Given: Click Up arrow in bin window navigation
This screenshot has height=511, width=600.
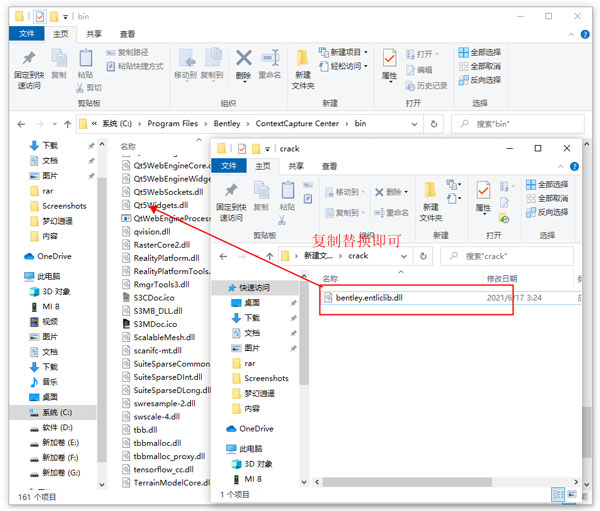Looking at the screenshot, I should tap(68, 124).
